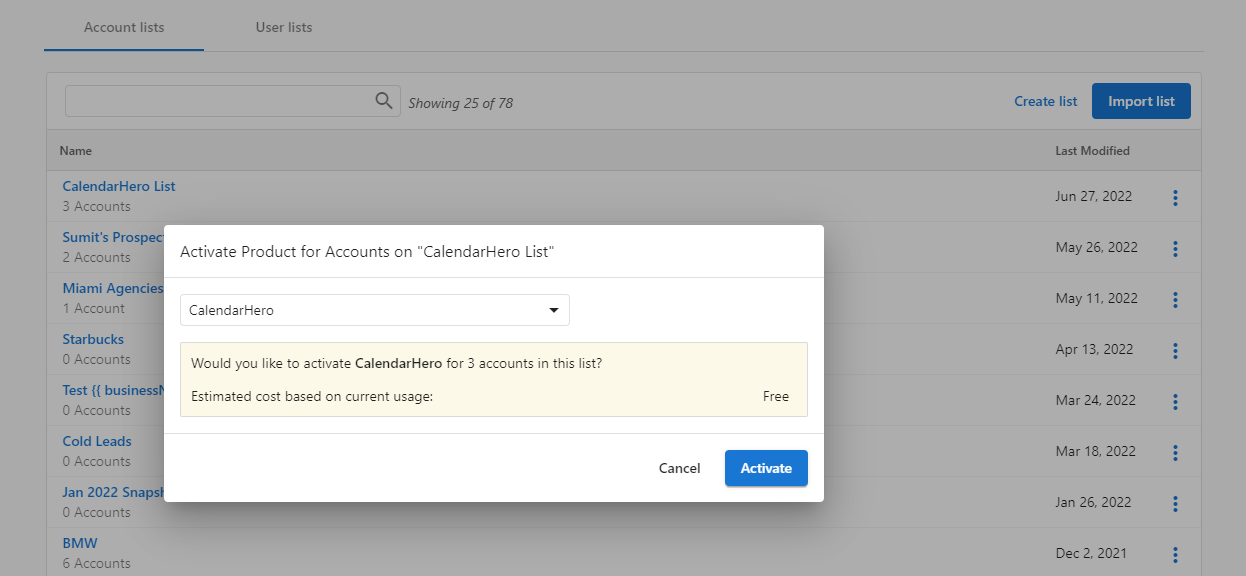Click the Apr 13, 2022 date
Image resolution: width=1246 pixels, height=576 pixels.
[1094, 349]
